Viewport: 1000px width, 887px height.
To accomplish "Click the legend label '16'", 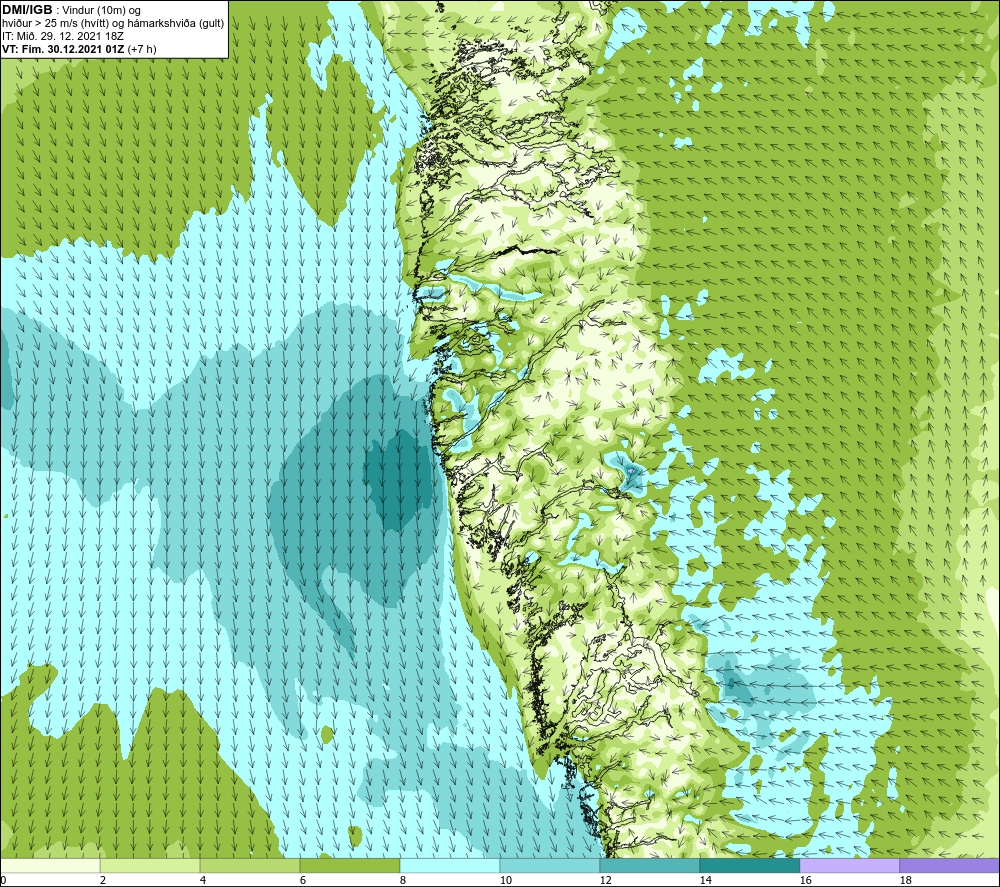I will point(805,881).
